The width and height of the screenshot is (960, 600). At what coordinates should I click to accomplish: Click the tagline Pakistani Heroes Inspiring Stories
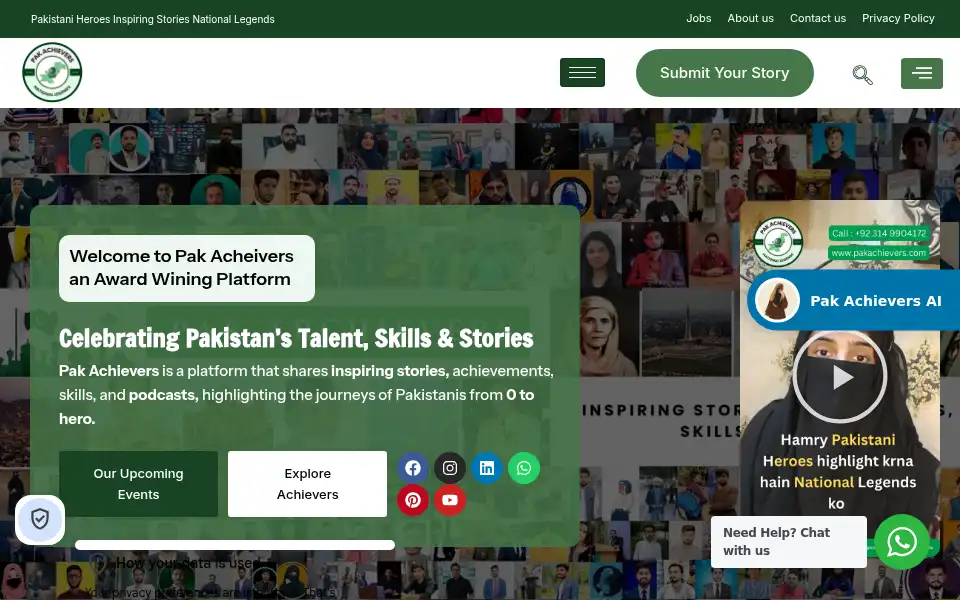click(x=152, y=19)
